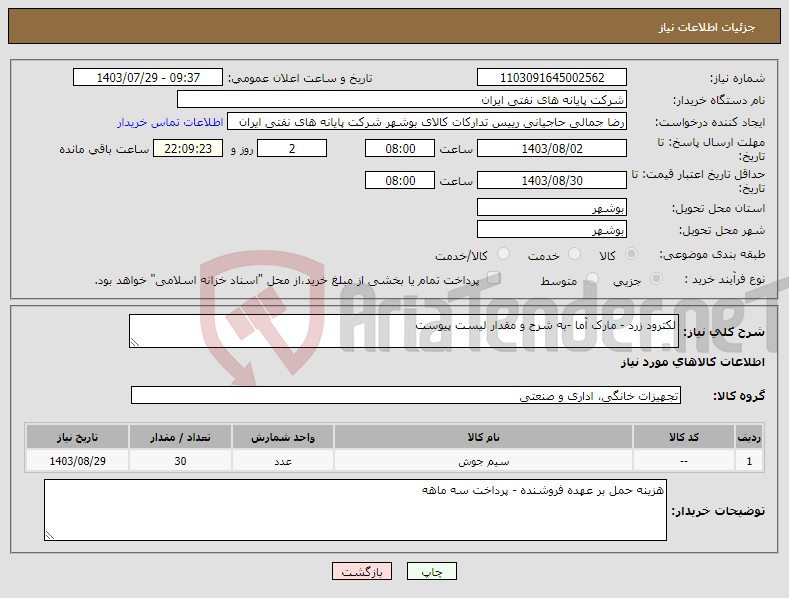Viewport: 789px width, 598px height.
Task: Click the طبقه بندی موضوعی label
Action: (x=713, y=255)
